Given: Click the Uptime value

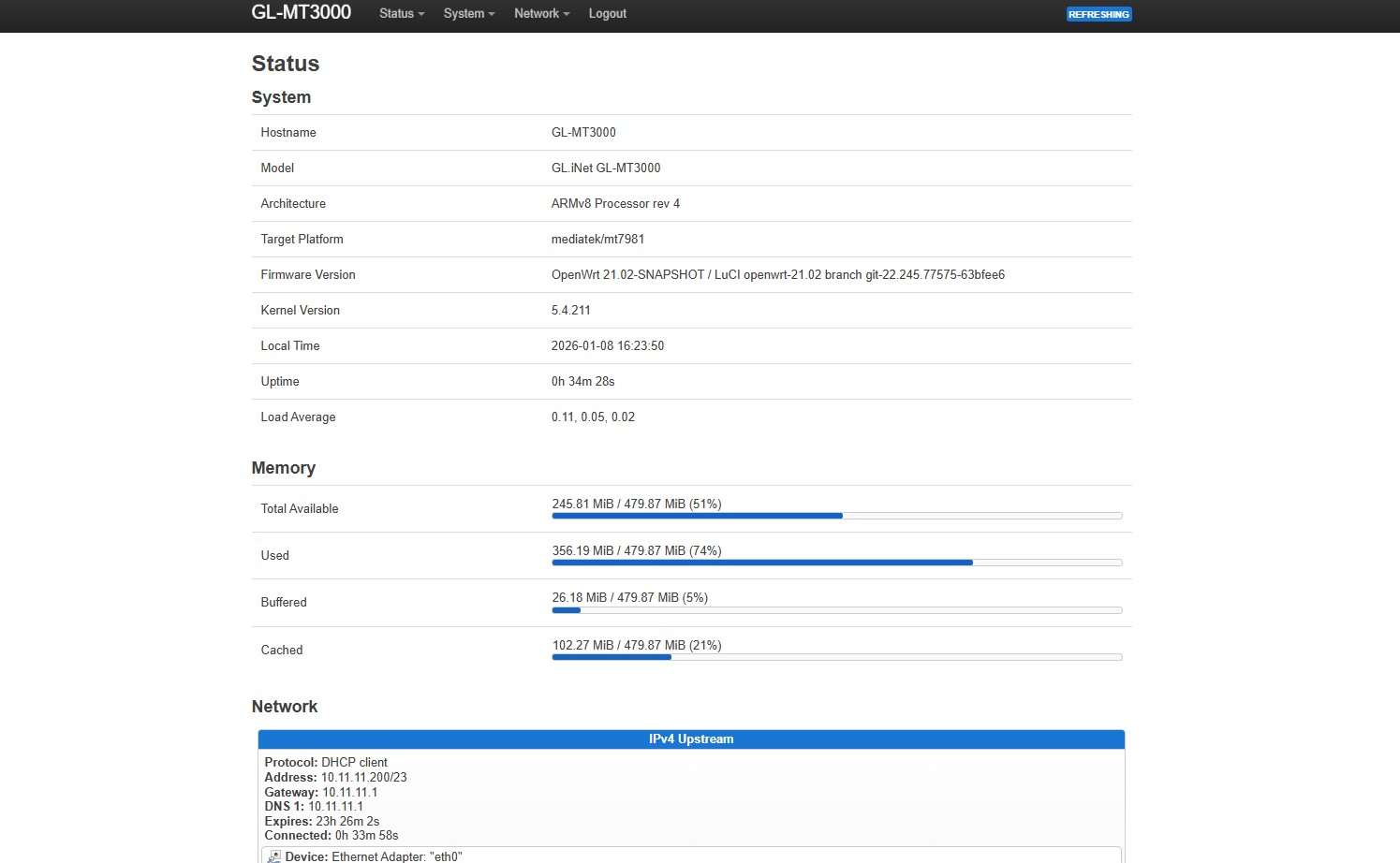Looking at the screenshot, I should tap(582, 381).
